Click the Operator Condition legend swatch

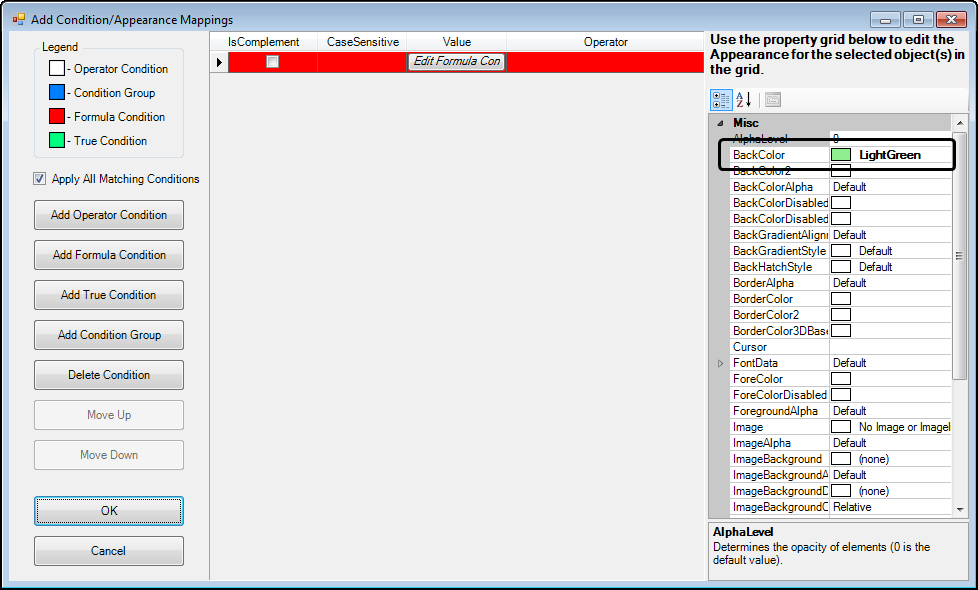[57, 68]
